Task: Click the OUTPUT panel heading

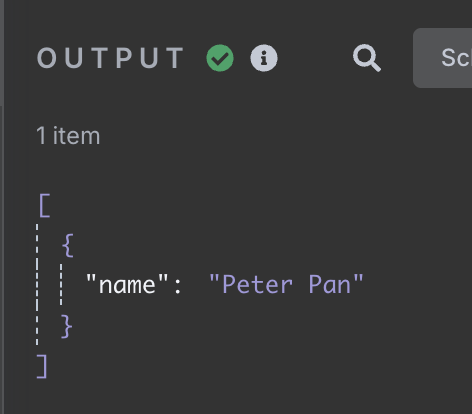Action: tap(110, 58)
